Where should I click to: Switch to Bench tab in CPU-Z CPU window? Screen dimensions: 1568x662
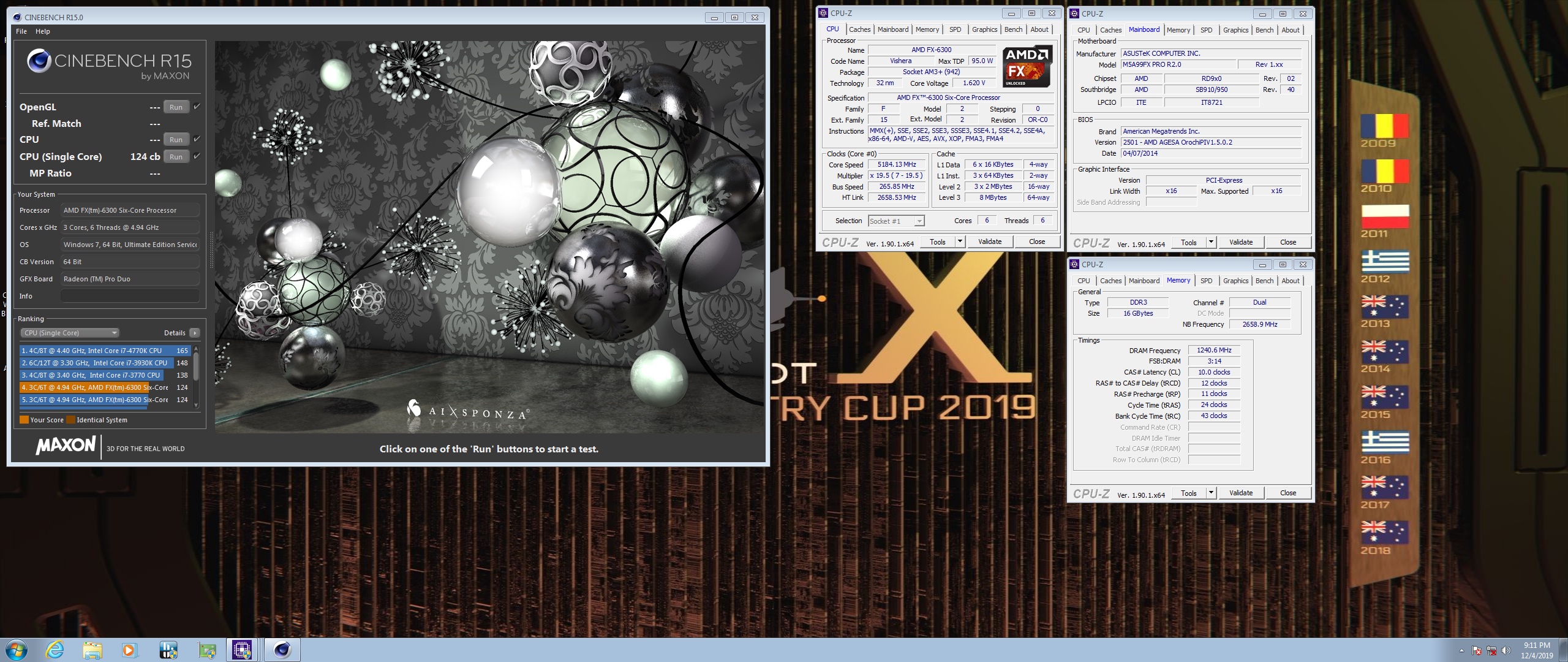(x=1013, y=29)
